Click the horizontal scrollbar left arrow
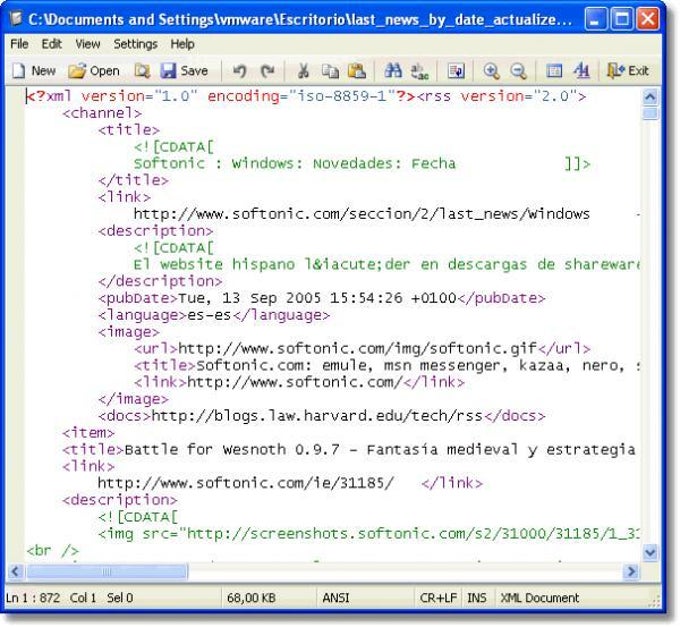This screenshot has height=627, width=680. (16, 571)
